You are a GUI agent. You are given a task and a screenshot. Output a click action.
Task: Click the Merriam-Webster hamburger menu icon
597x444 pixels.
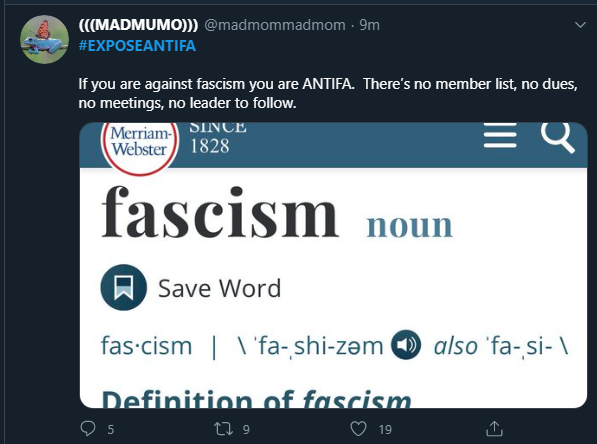[500, 135]
